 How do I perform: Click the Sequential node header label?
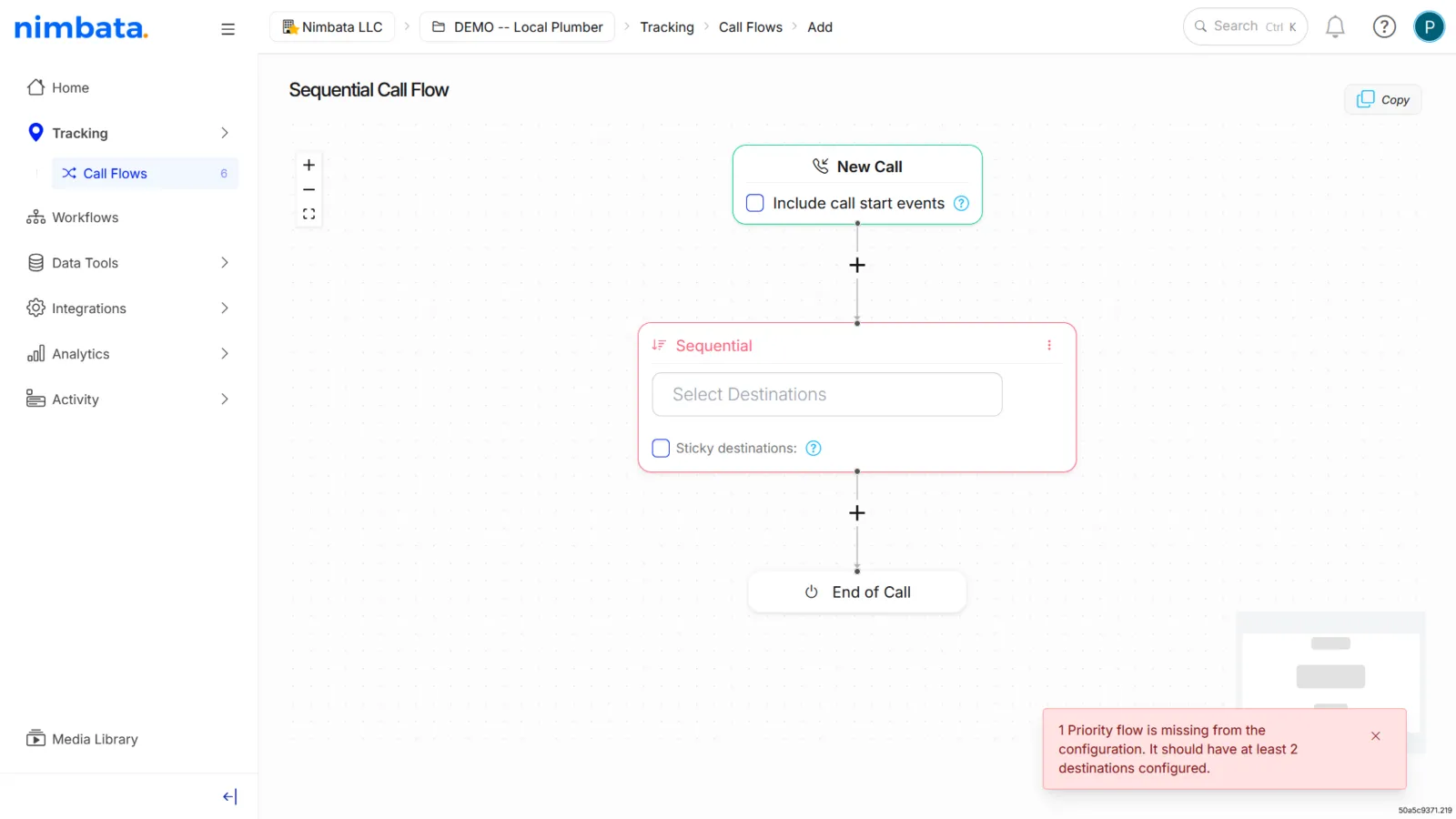(x=713, y=346)
